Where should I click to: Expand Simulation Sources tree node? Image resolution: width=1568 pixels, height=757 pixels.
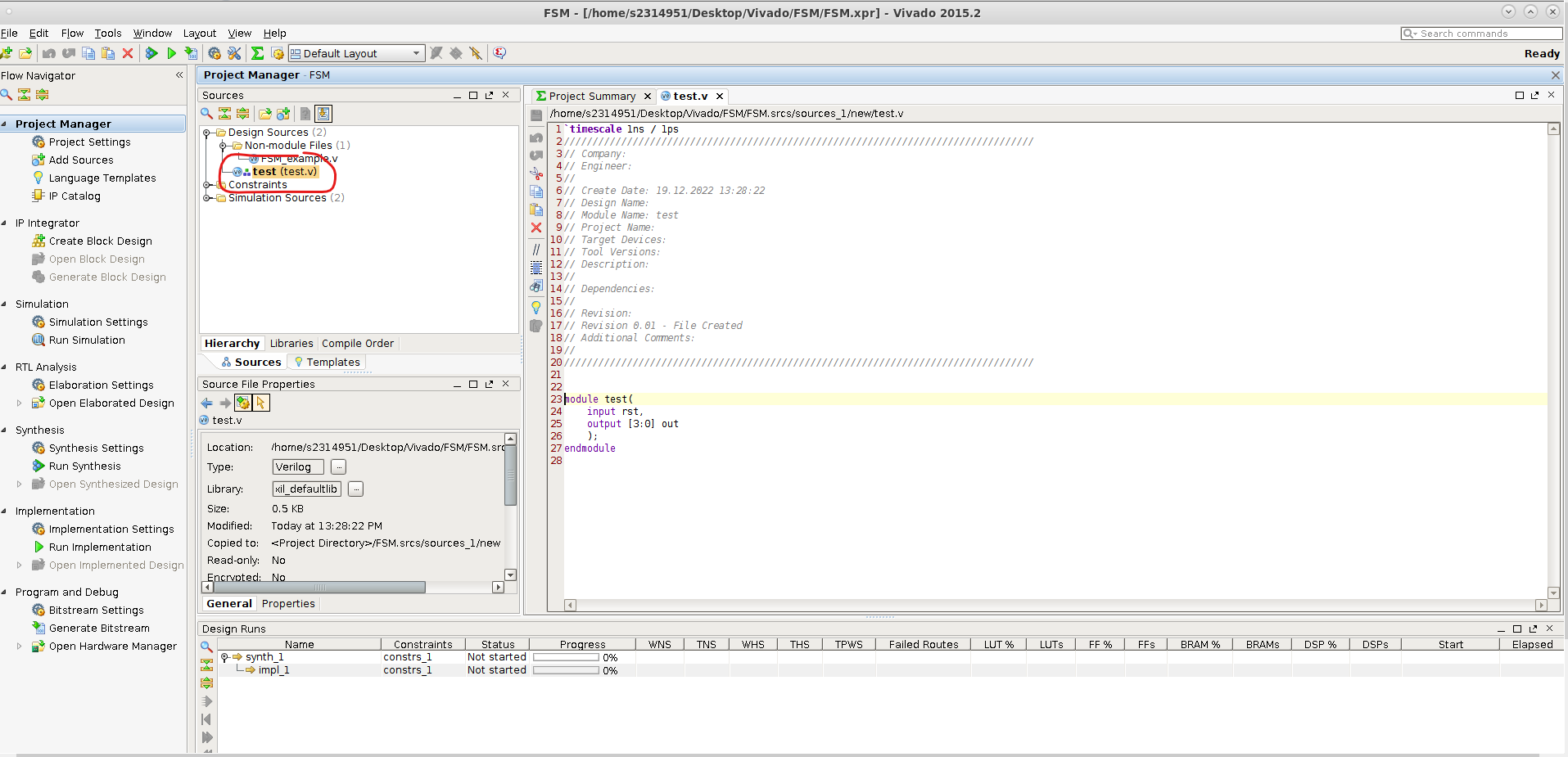tap(207, 198)
